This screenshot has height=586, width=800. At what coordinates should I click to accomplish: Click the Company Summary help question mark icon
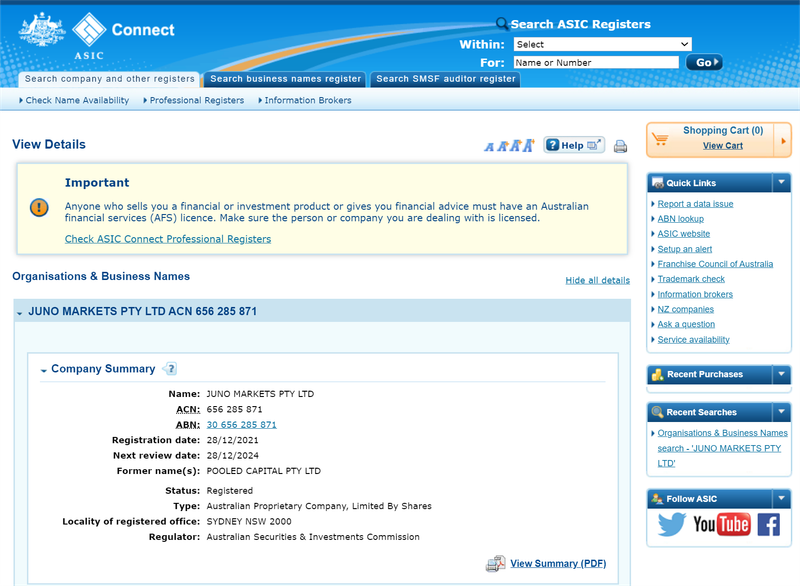pos(171,368)
